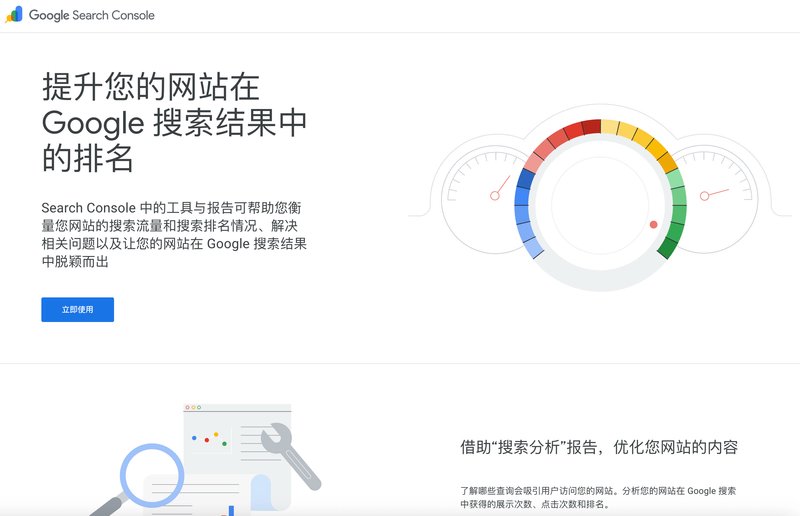Click the headline 提升您的网站在 Google 搜索结果中的排名
Image resolution: width=800 pixels, height=516 pixels.
(174, 122)
